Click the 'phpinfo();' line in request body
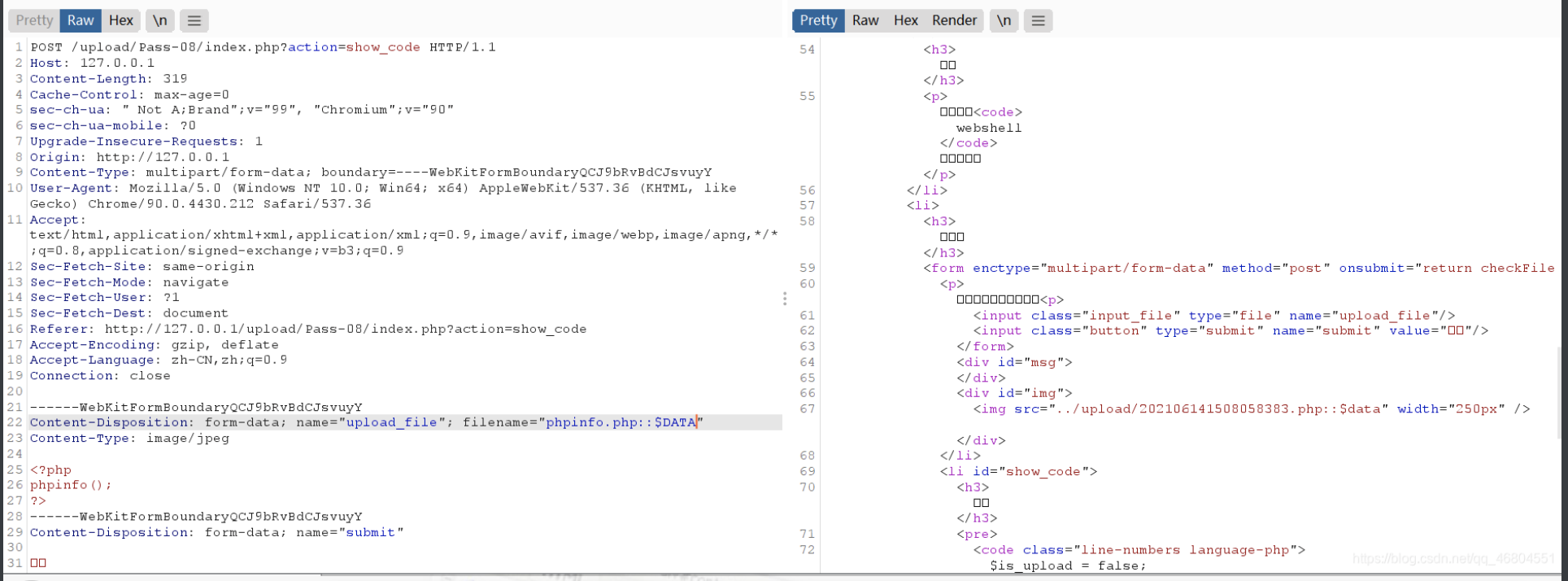 [x=71, y=485]
